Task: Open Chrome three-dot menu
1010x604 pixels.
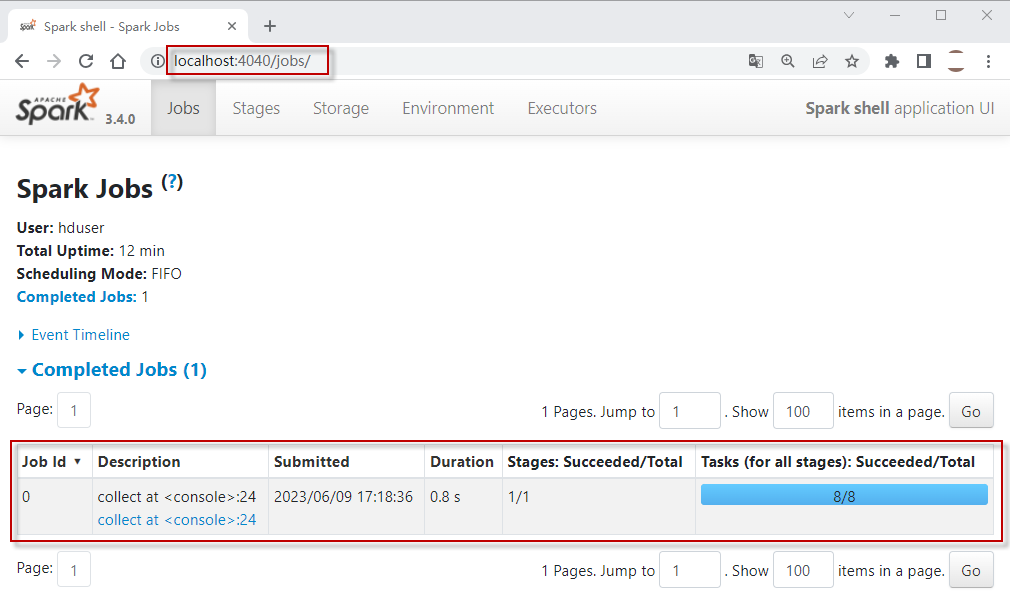Action: coord(988,61)
